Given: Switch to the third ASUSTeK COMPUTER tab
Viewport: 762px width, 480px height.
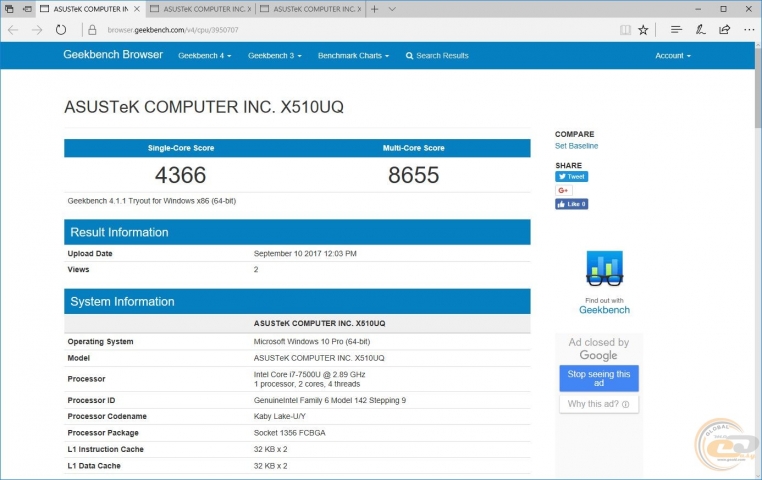Looking at the screenshot, I should tap(311, 9).
